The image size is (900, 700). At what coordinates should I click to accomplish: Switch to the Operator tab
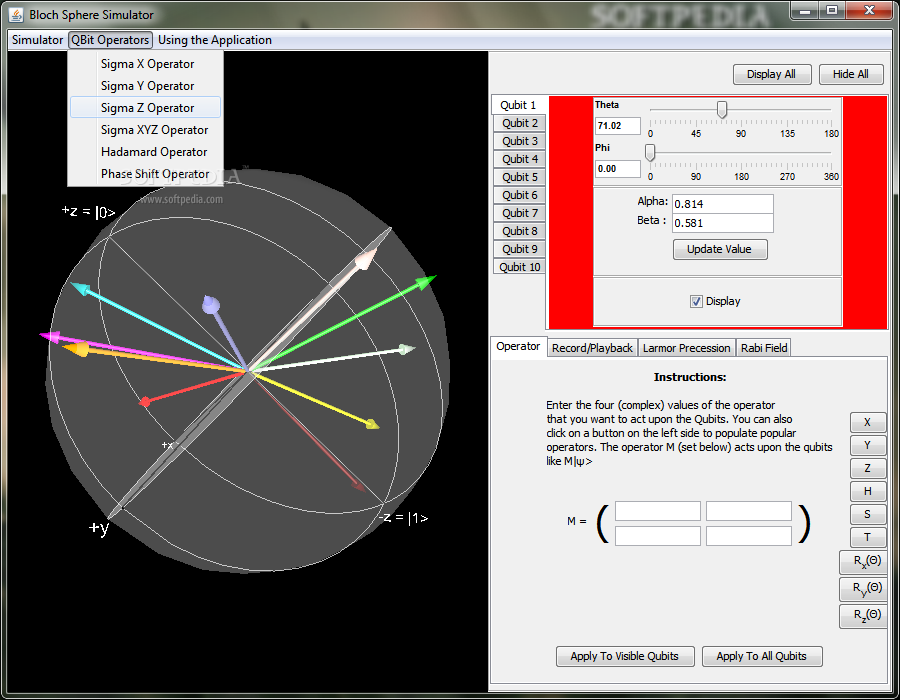(x=518, y=346)
